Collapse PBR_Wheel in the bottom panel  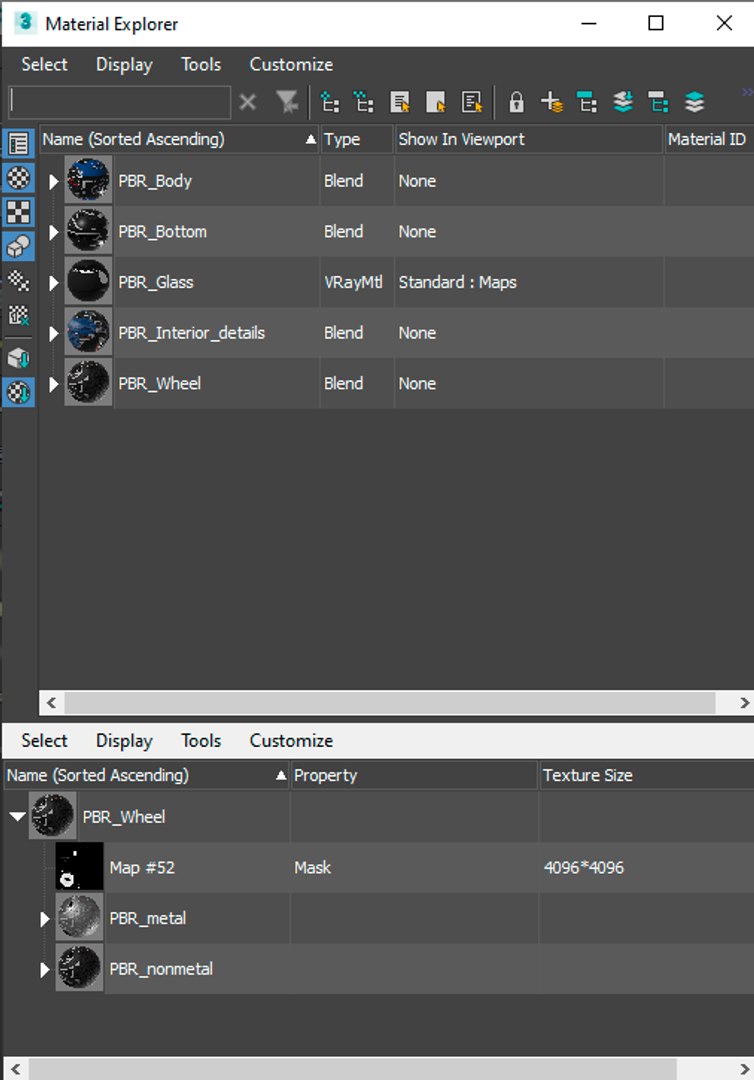[17, 817]
